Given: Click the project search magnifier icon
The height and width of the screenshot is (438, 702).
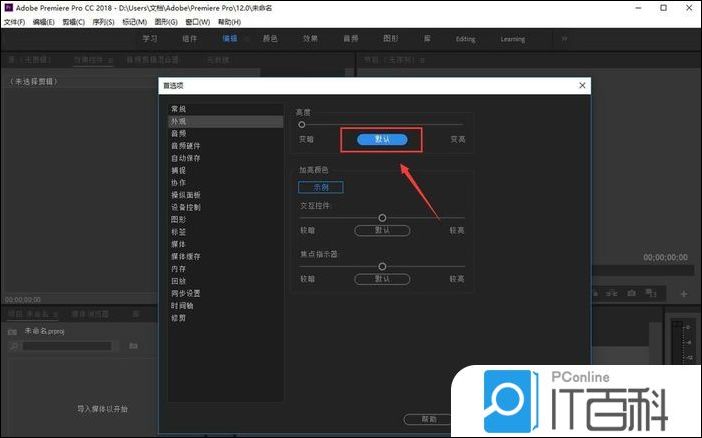Looking at the screenshot, I should tap(14, 346).
